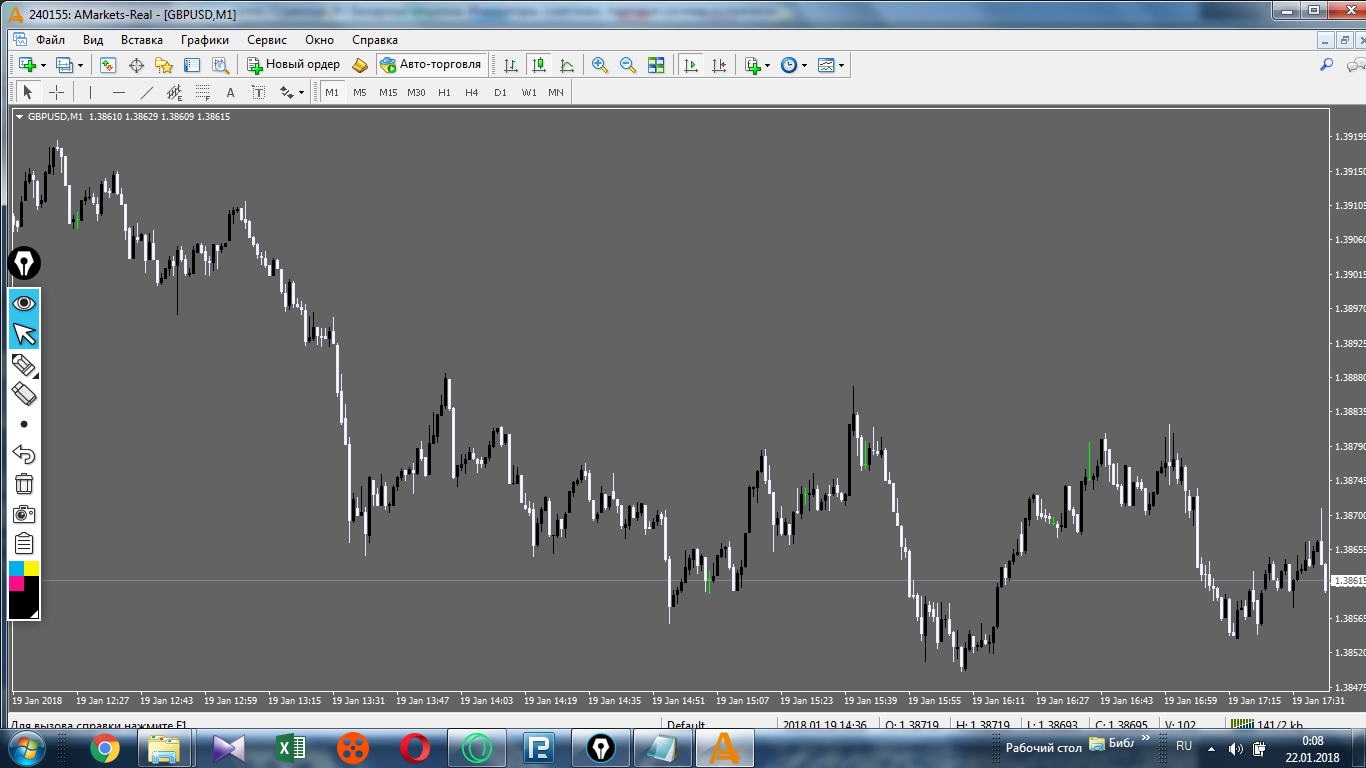Image resolution: width=1366 pixels, height=768 pixels.
Task: Open the templates icon
Action: 826,65
